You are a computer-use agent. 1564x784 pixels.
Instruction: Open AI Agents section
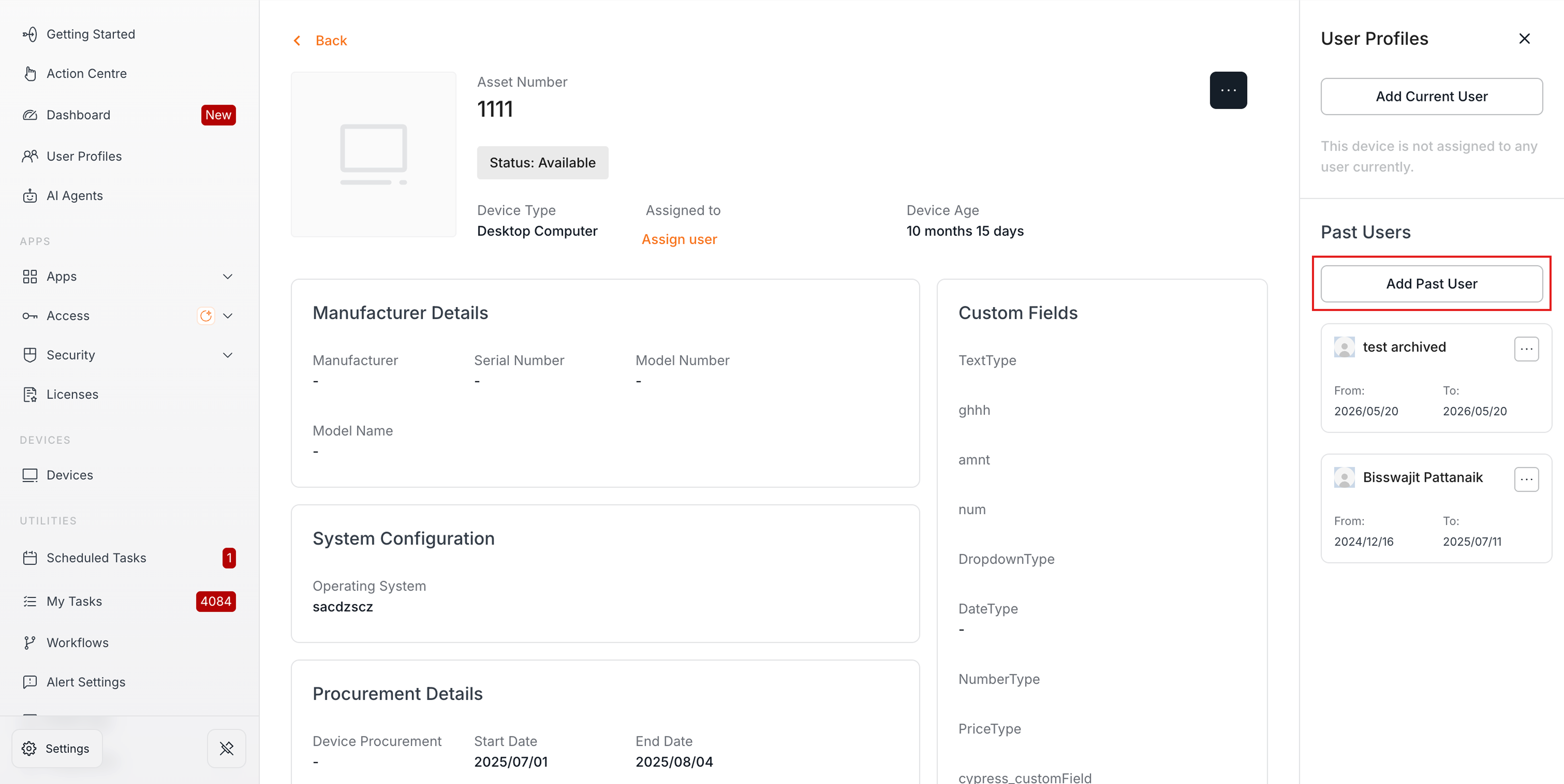[x=75, y=196]
